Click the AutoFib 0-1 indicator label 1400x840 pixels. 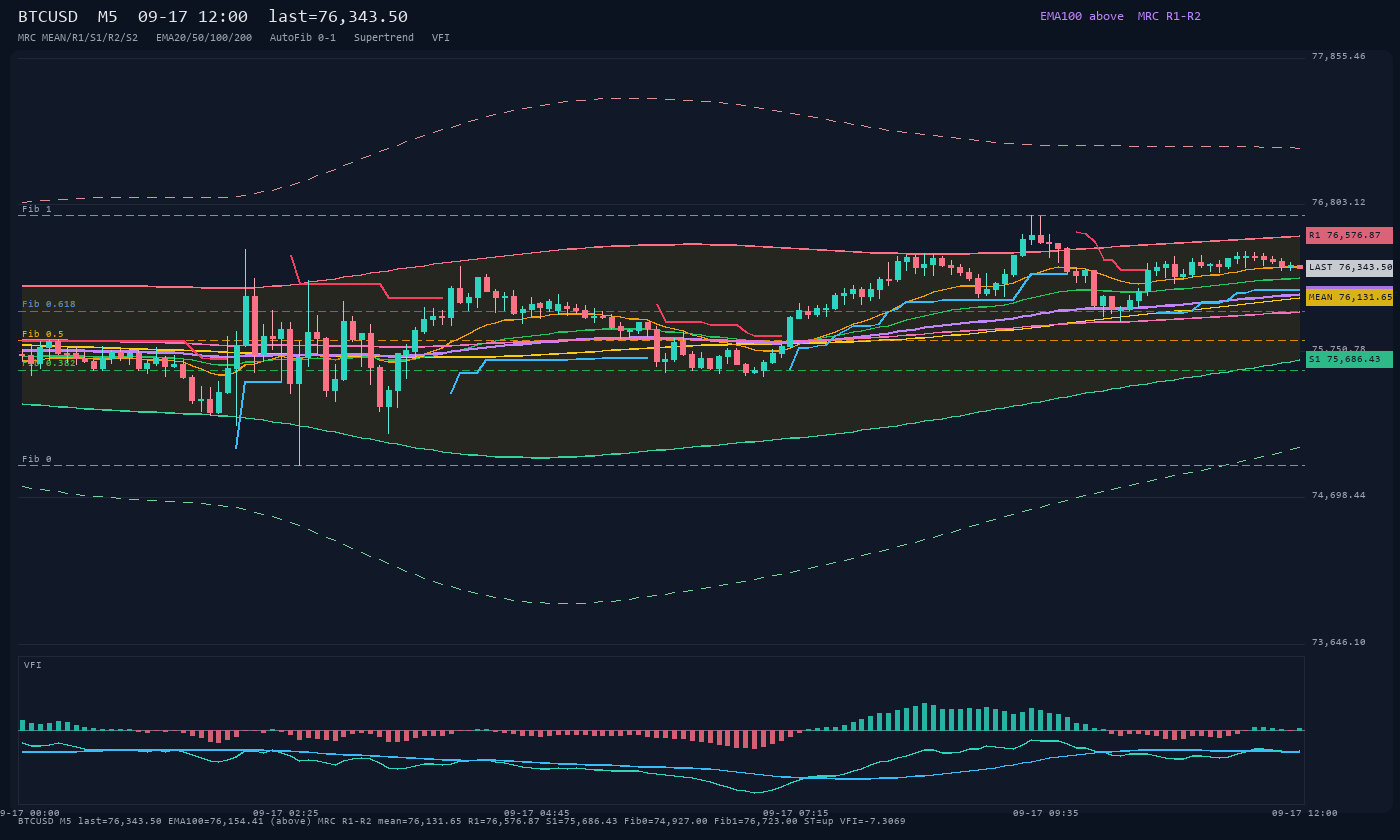click(x=303, y=37)
